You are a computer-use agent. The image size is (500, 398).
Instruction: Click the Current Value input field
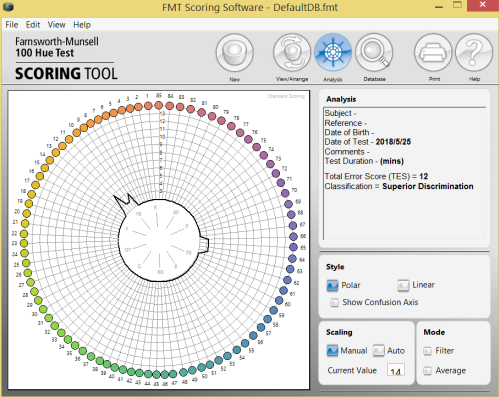tap(396, 370)
